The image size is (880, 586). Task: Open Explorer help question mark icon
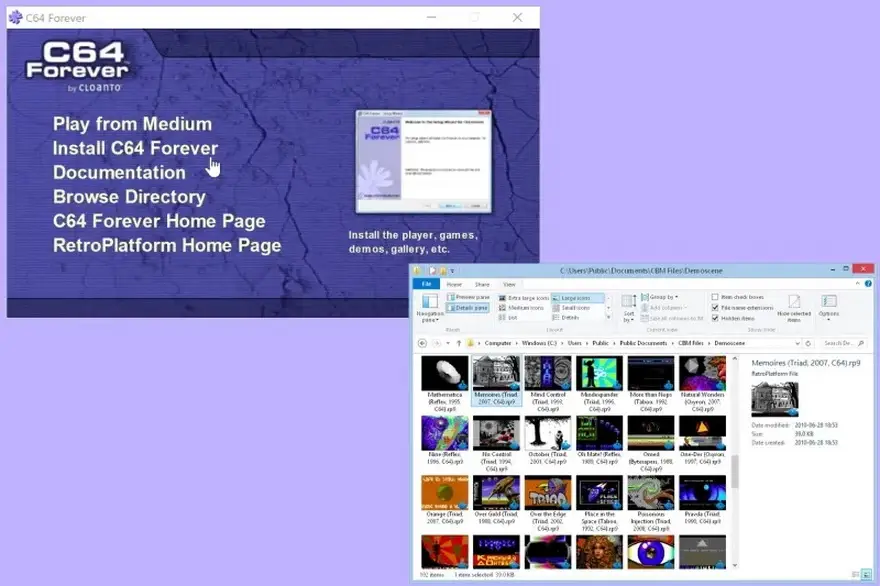point(868,284)
